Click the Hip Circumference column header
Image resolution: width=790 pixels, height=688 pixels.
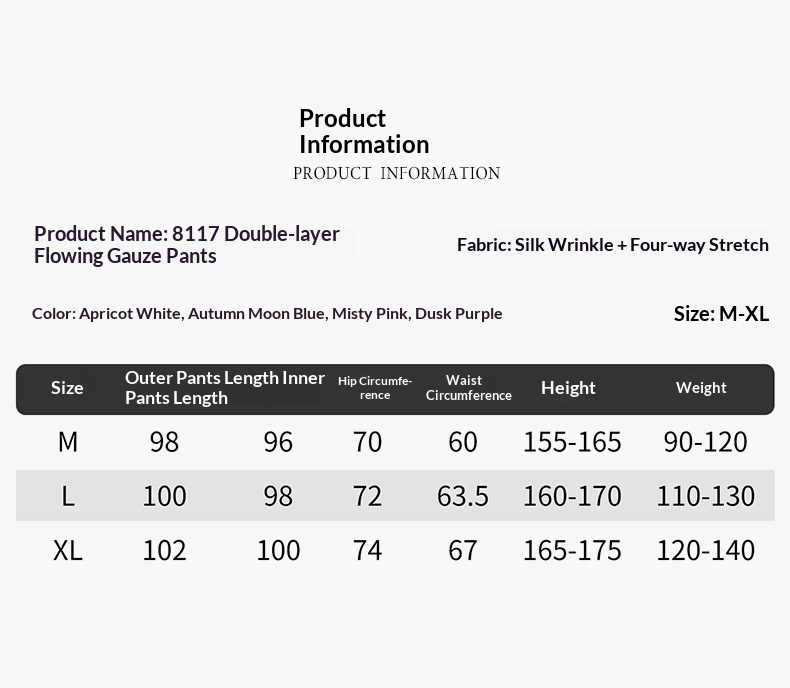[x=375, y=388]
